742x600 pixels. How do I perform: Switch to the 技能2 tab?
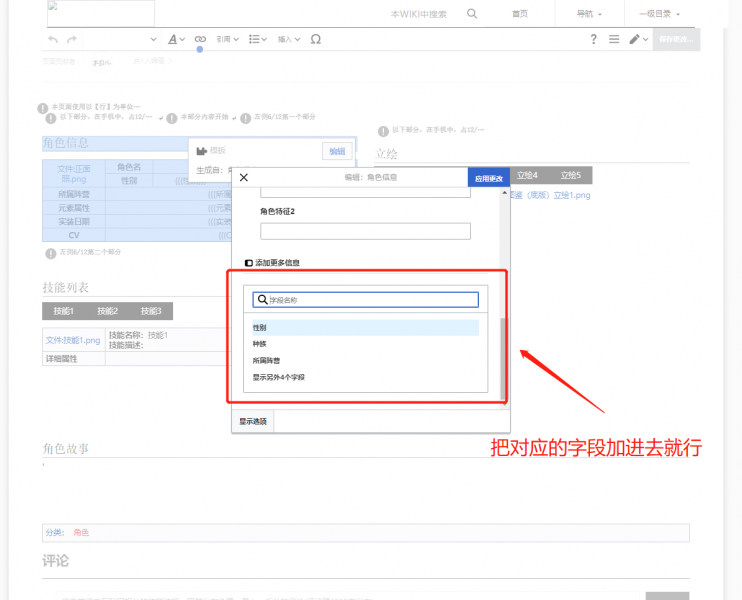(x=107, y=311)
